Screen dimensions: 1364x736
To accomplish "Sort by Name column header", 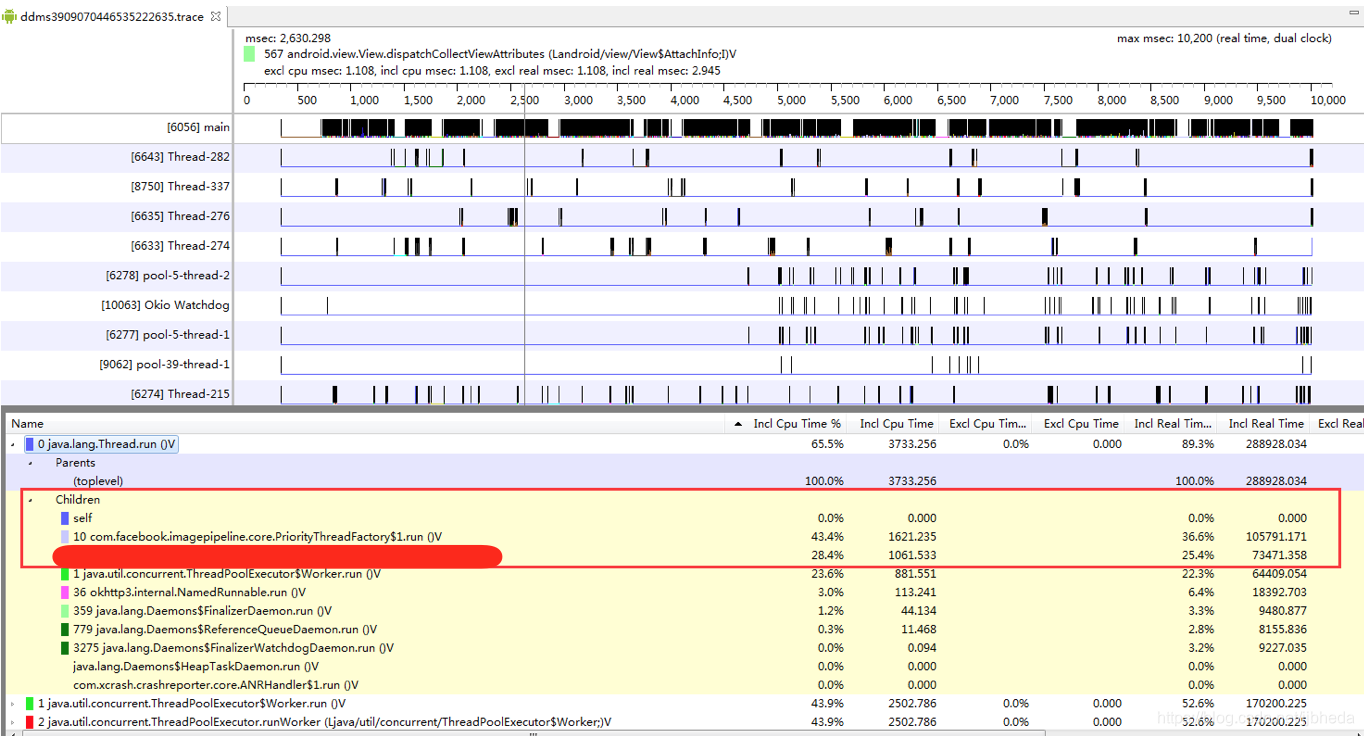I will pos(364,424).
